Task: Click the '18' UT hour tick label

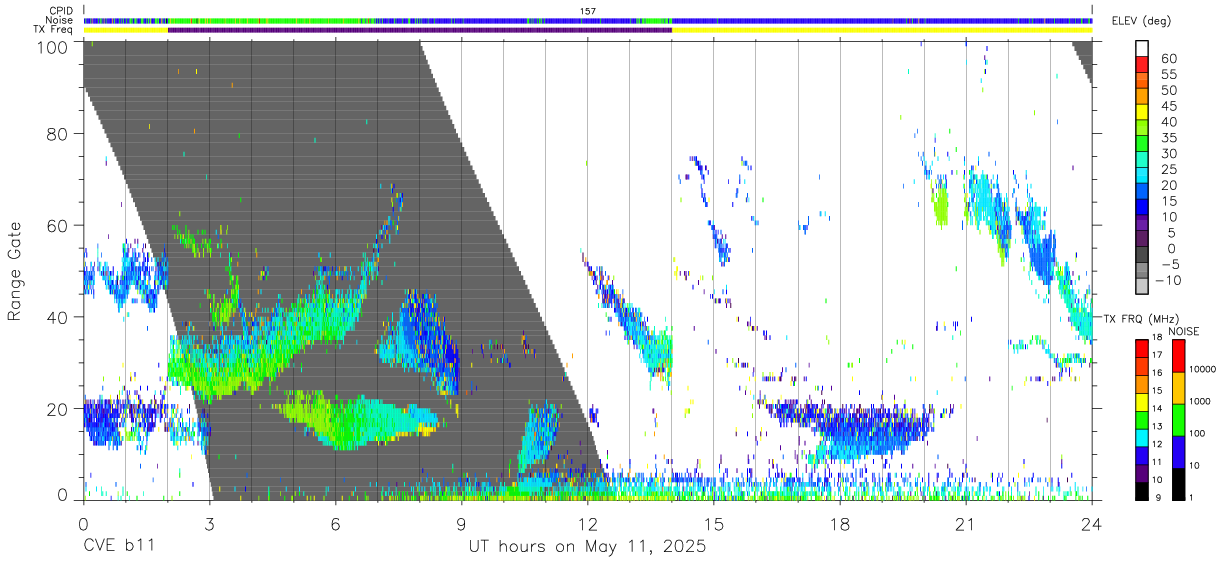Action: click(840, 523)
